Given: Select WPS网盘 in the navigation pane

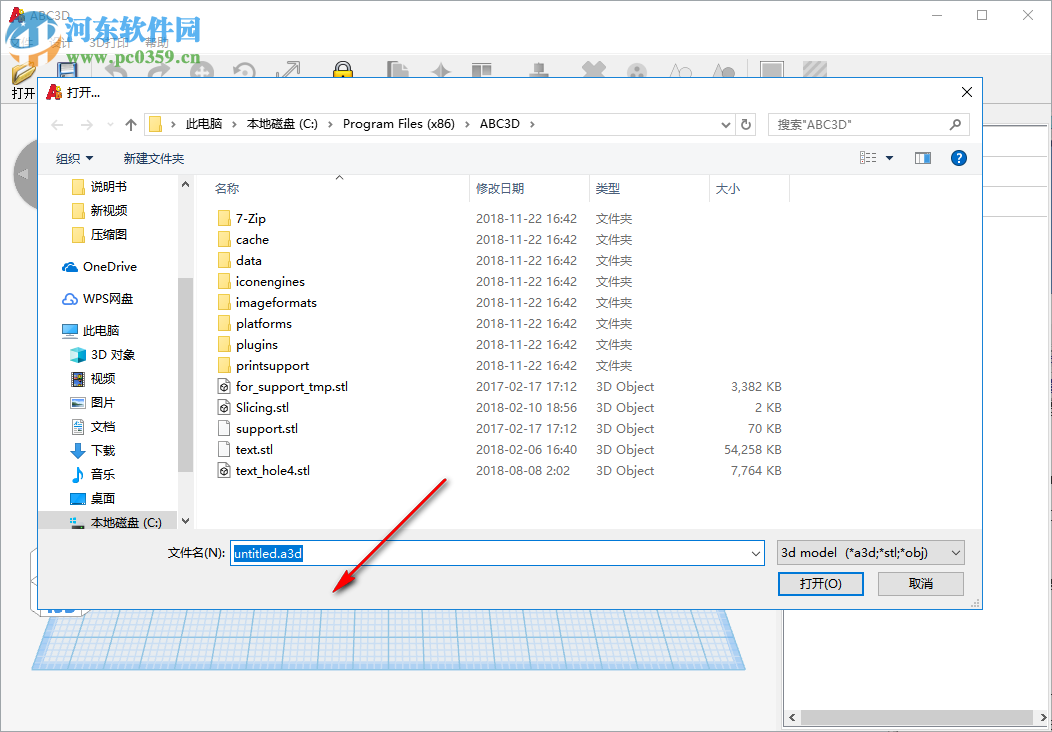Looking at the screenshot, I should click(98, 299).
